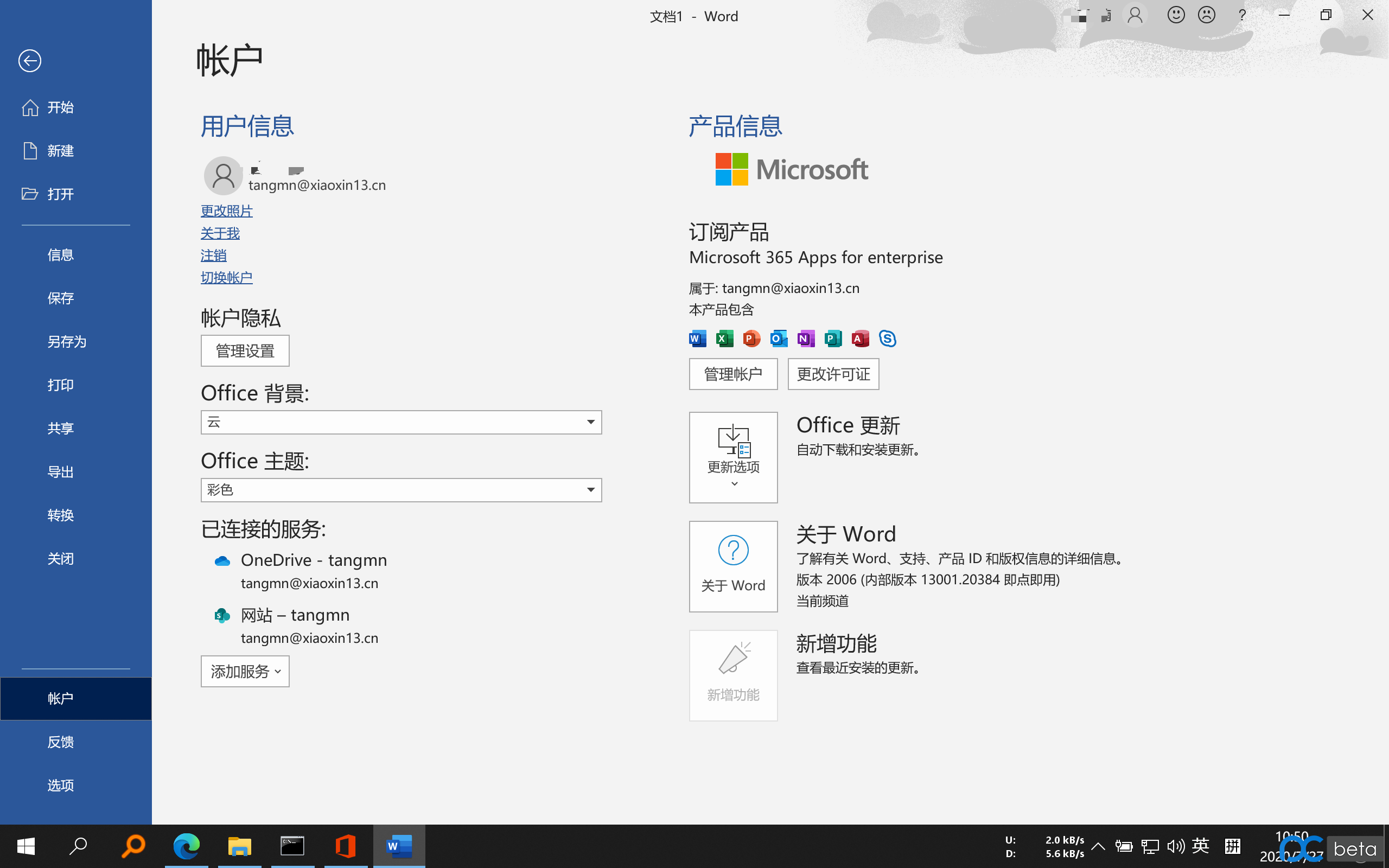Click the smiley face feedback icon

click(x=1175, y=16)
